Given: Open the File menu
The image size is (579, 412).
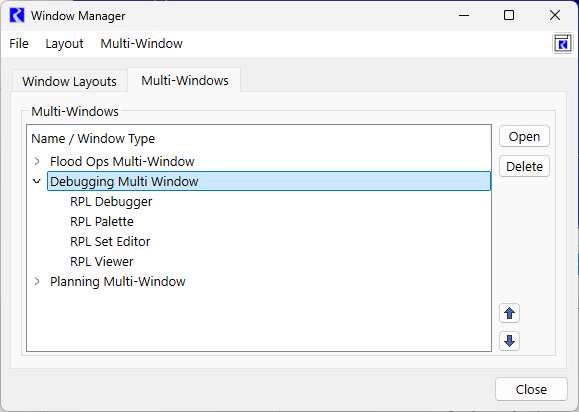Looking at the screenshot, I should coord(19,44).
